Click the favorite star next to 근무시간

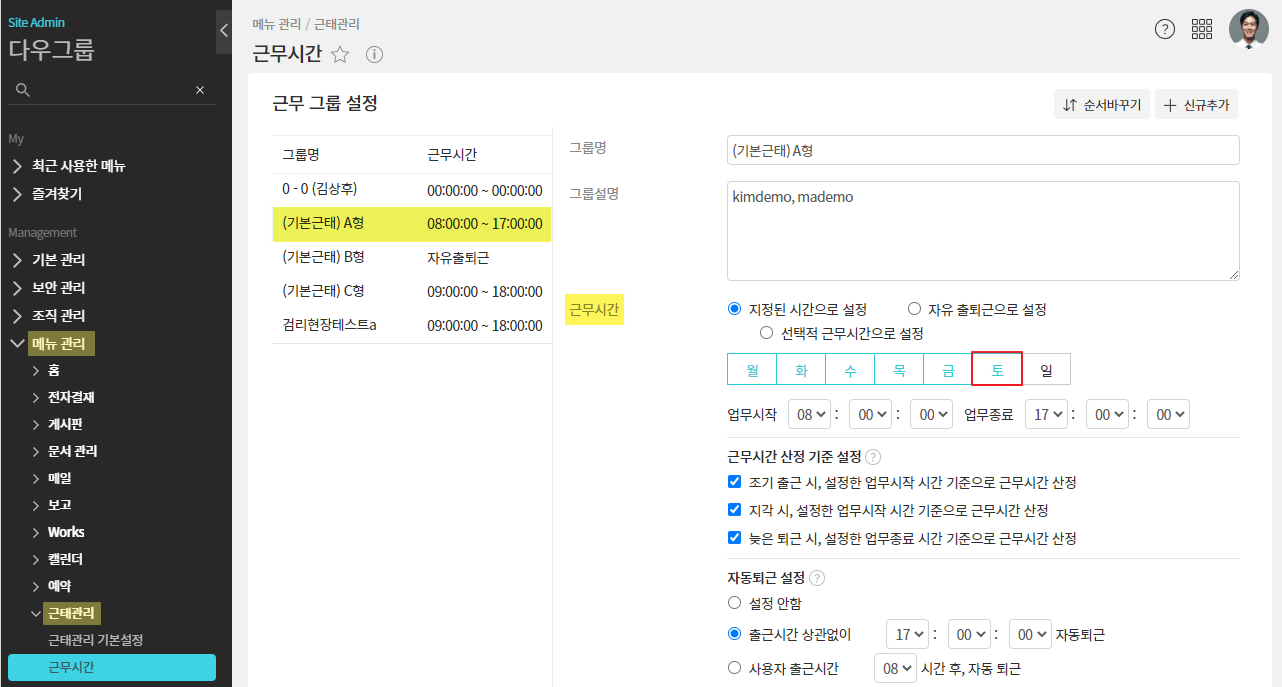pos(340,55)
